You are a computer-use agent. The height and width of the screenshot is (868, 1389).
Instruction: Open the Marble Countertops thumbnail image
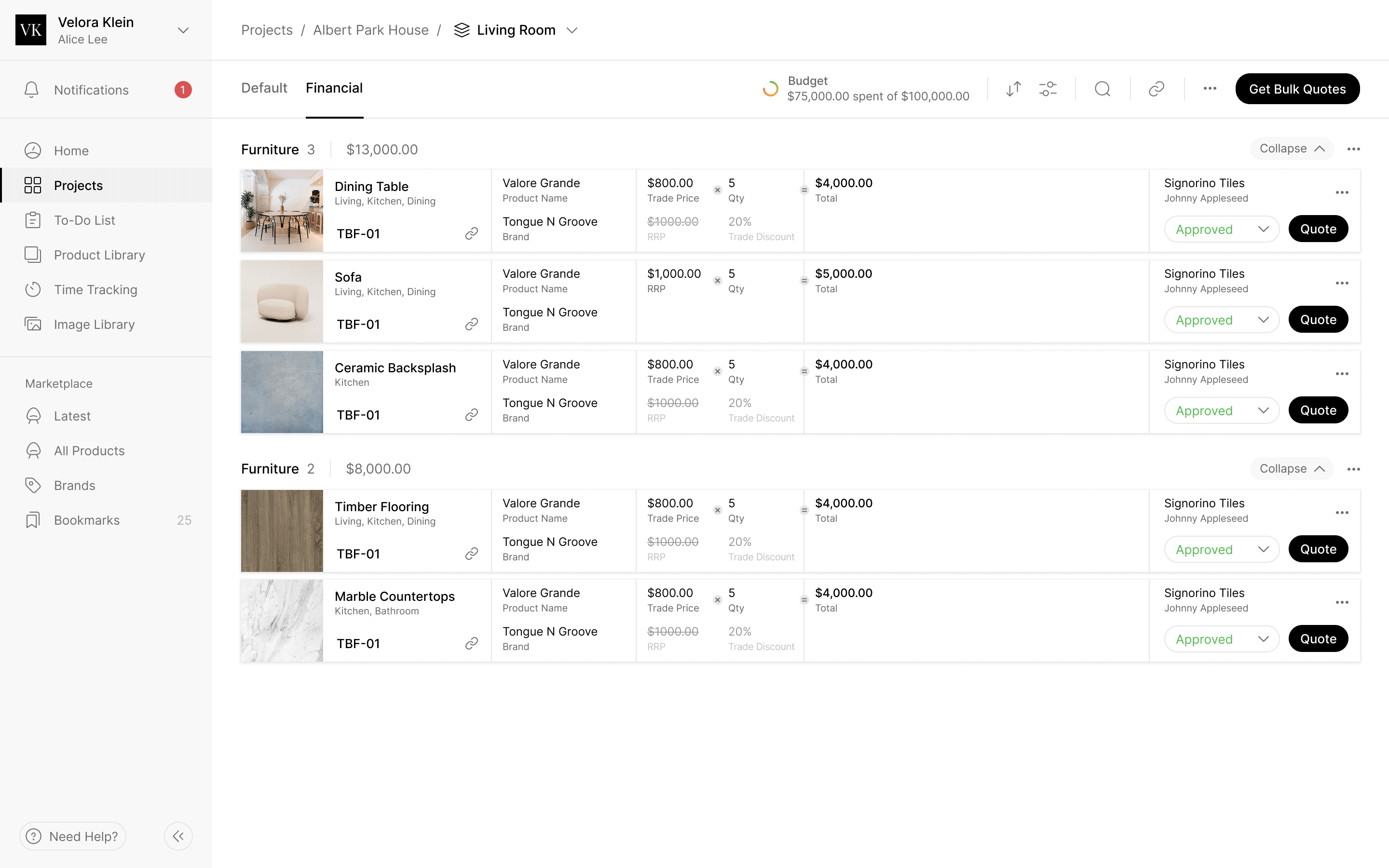pos(282,621)
